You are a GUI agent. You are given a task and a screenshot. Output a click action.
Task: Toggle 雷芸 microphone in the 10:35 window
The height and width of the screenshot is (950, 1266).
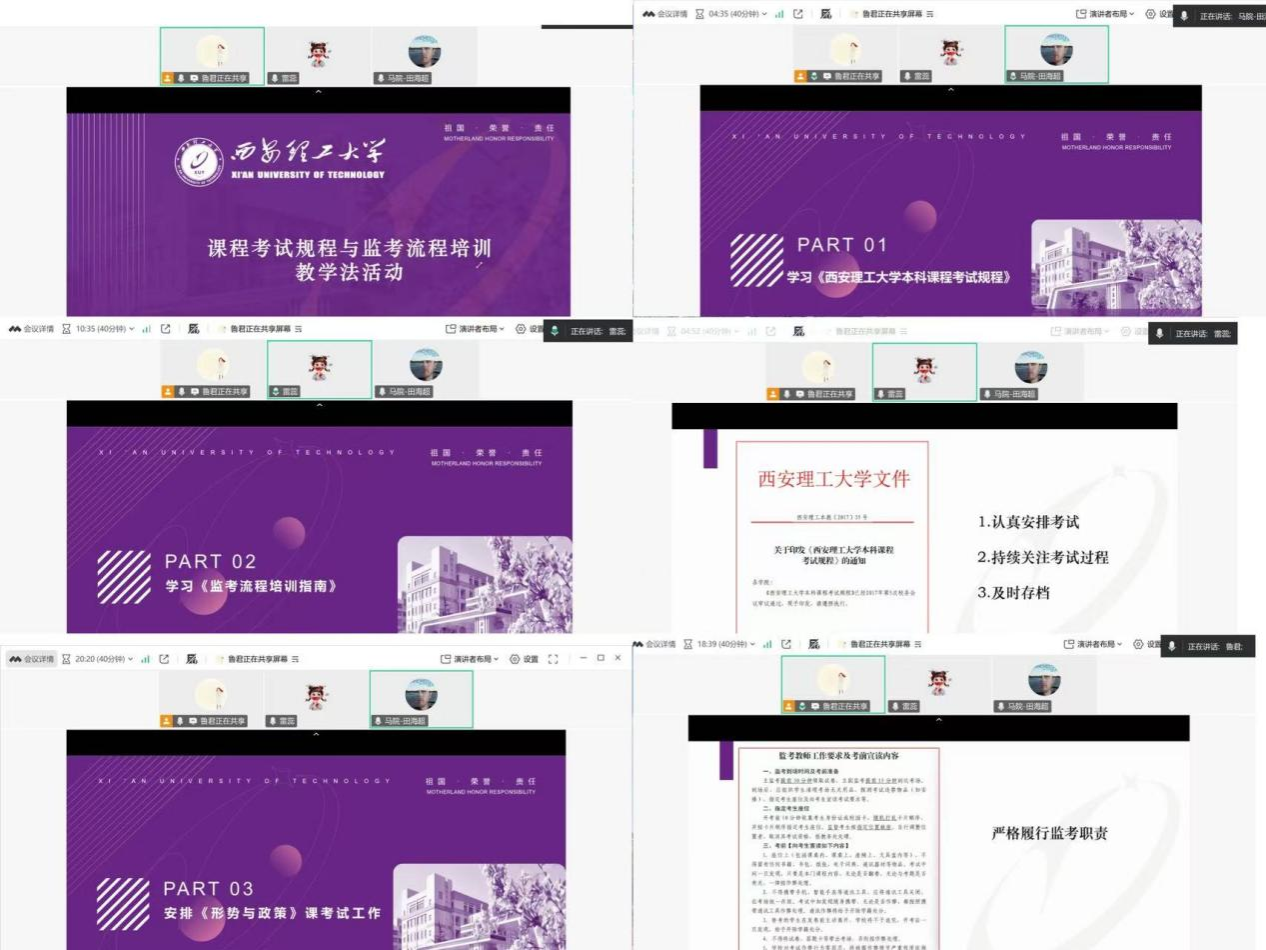pos(277,391)
